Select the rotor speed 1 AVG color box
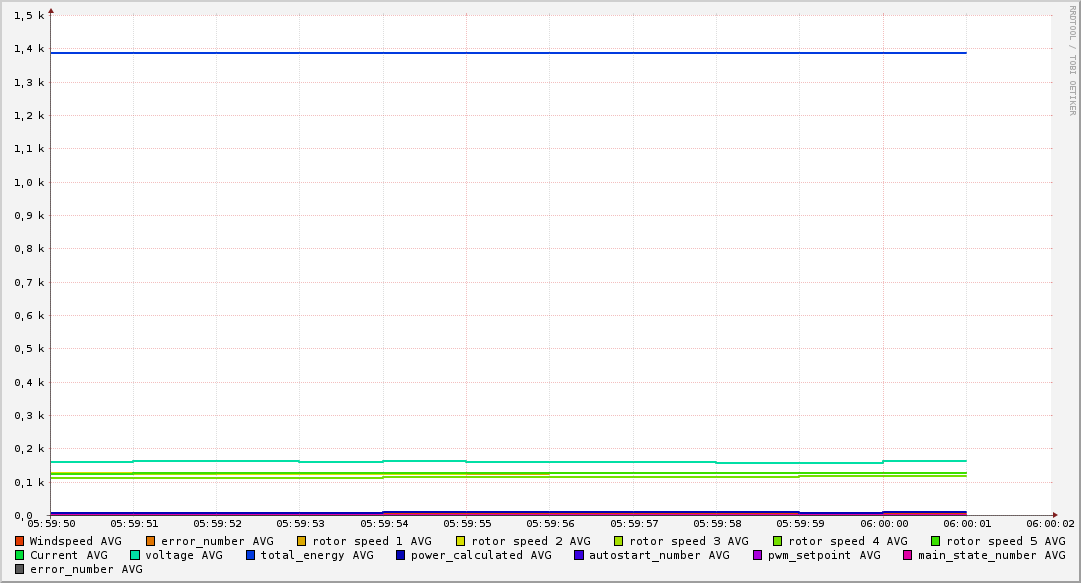 (302, 541)
